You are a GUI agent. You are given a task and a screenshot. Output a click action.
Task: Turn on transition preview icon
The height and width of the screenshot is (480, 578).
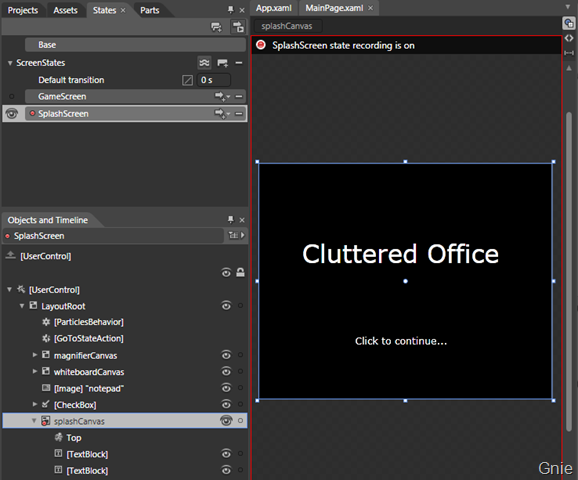(x=238, y=27)
